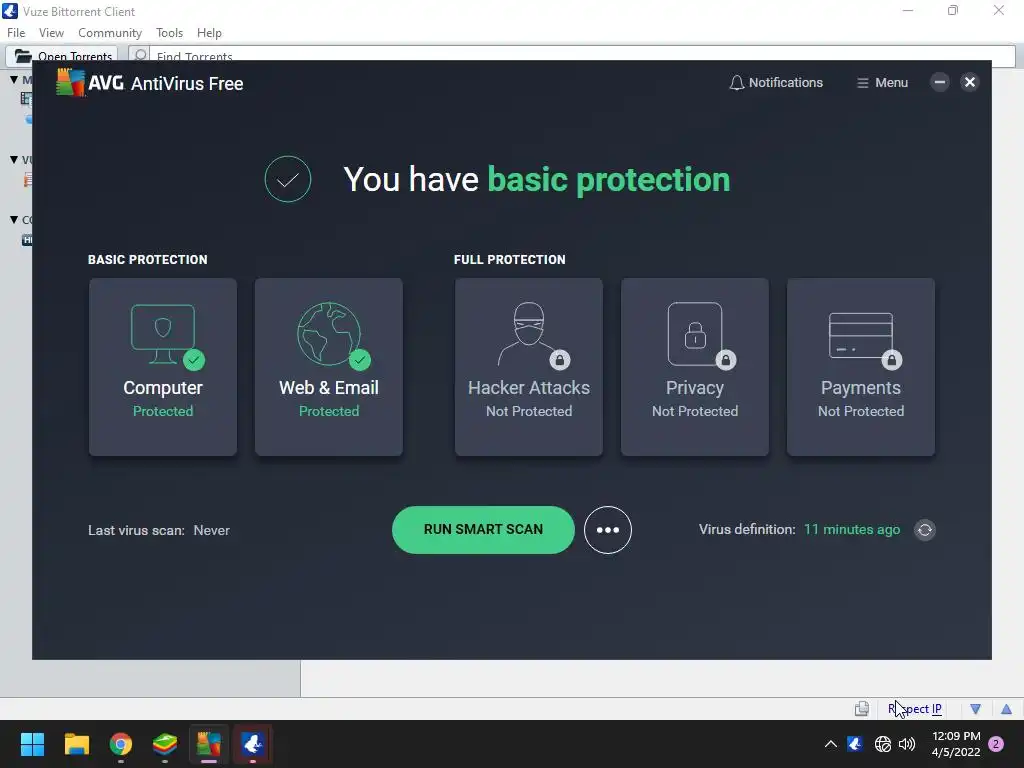
Task: Click the upload speed up-arrow in Vuze status bar
Action: point(1006,709)
